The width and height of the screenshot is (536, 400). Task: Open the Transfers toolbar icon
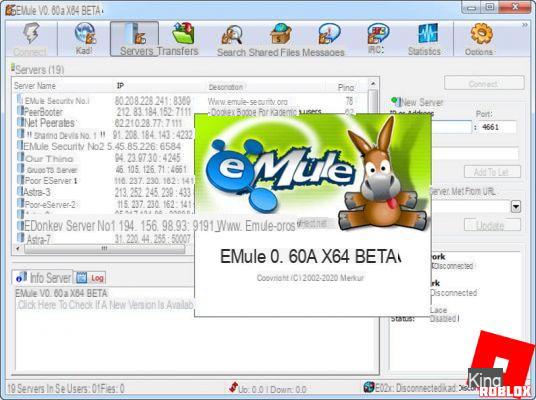point(183,33)
